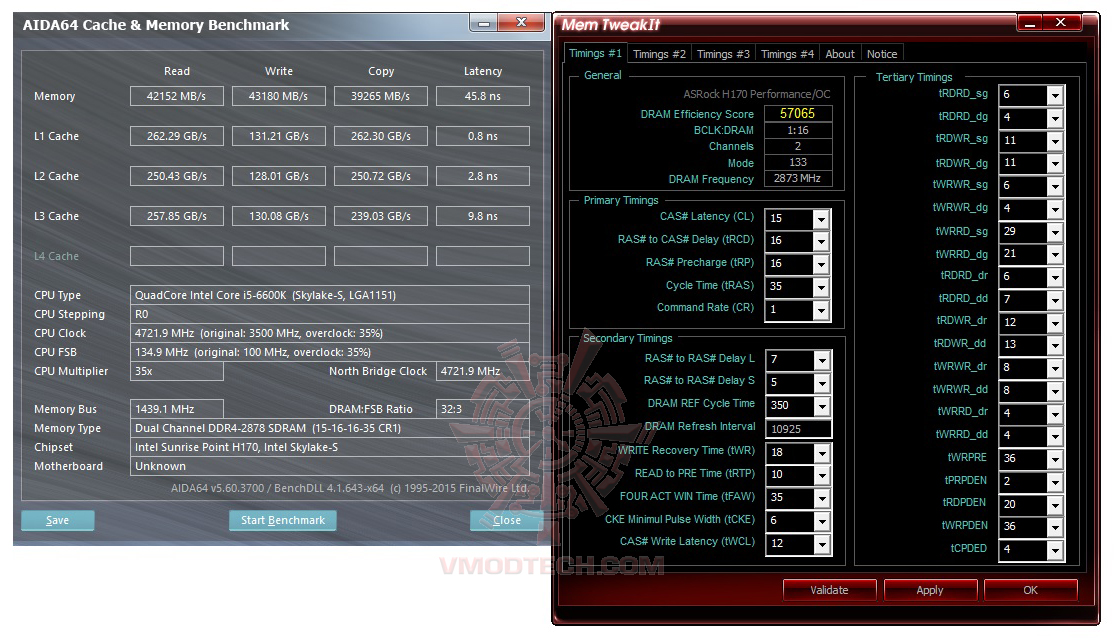Expand the tWRWR_dg dropdown
Image resolution: width=1114 pixels, height=640 pixels.
pyautogui.click(x=1055, y=209)
